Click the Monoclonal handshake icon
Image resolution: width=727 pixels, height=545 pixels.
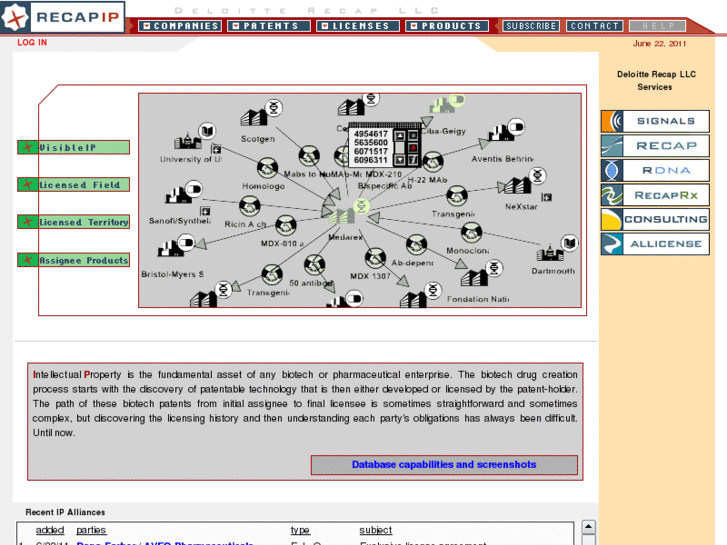[x=472, y=233]
